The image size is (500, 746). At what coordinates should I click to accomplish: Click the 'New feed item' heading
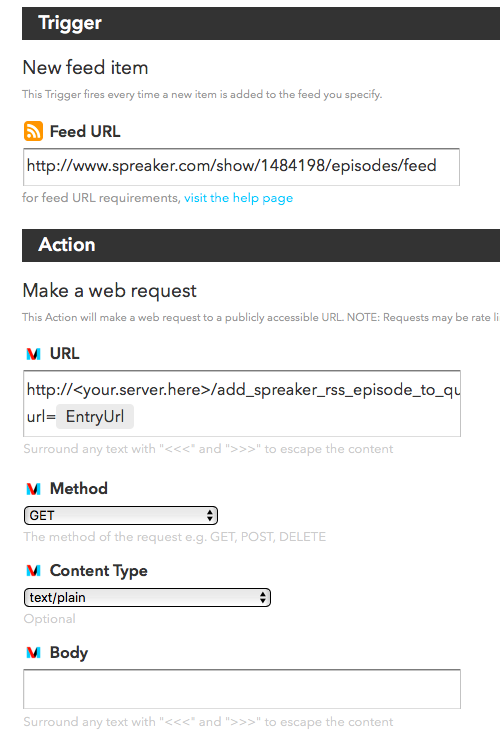(86, 68)
